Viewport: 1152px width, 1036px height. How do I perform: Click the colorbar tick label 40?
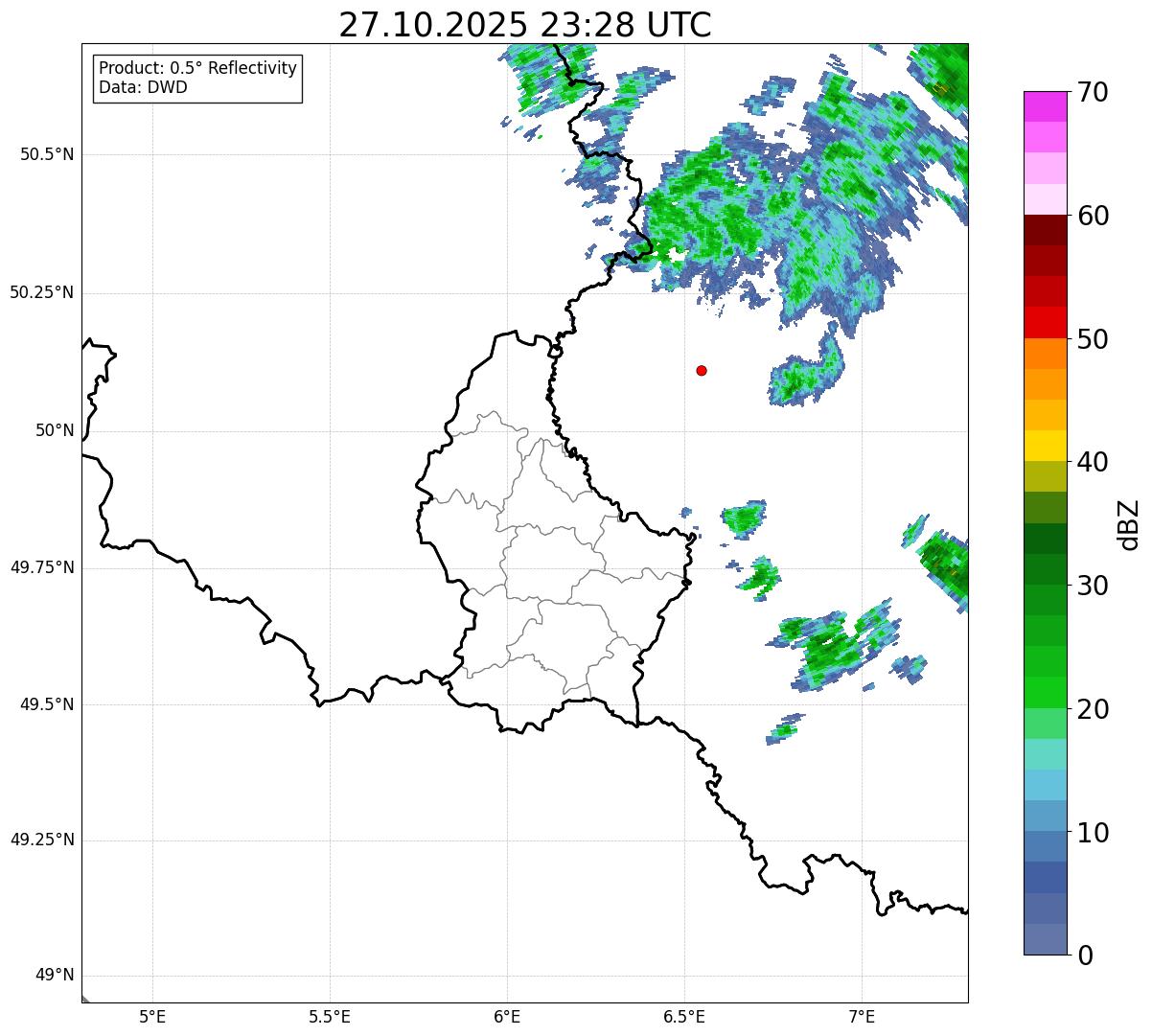tap(1093, 462)
